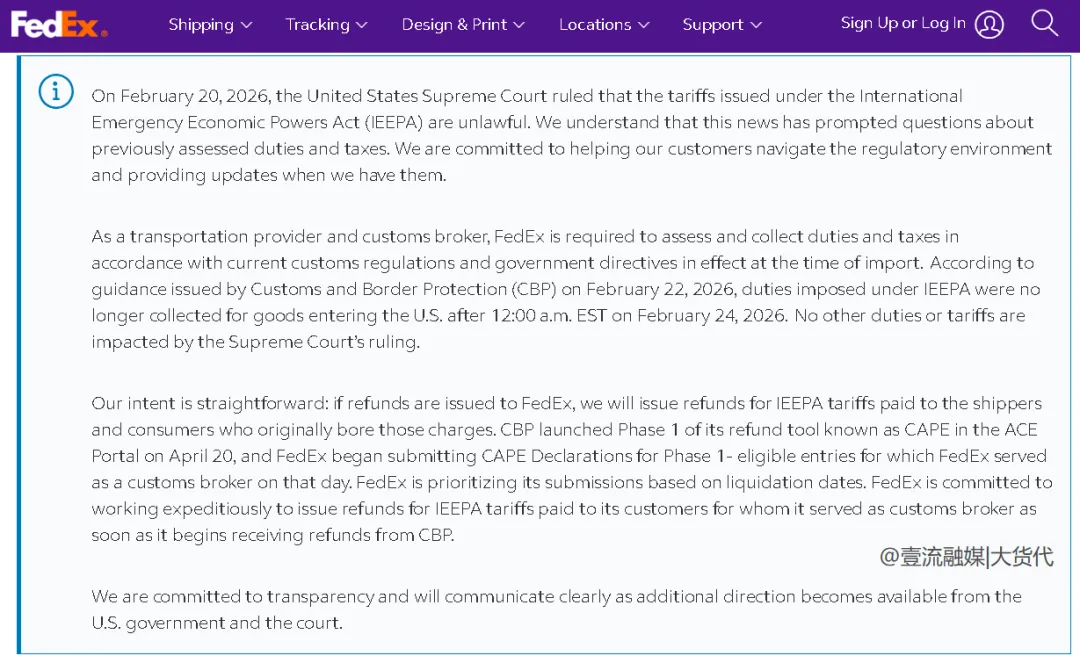Expand the Design & Print chevron
The image size is (1080, 663).
(x=519, y=25)
